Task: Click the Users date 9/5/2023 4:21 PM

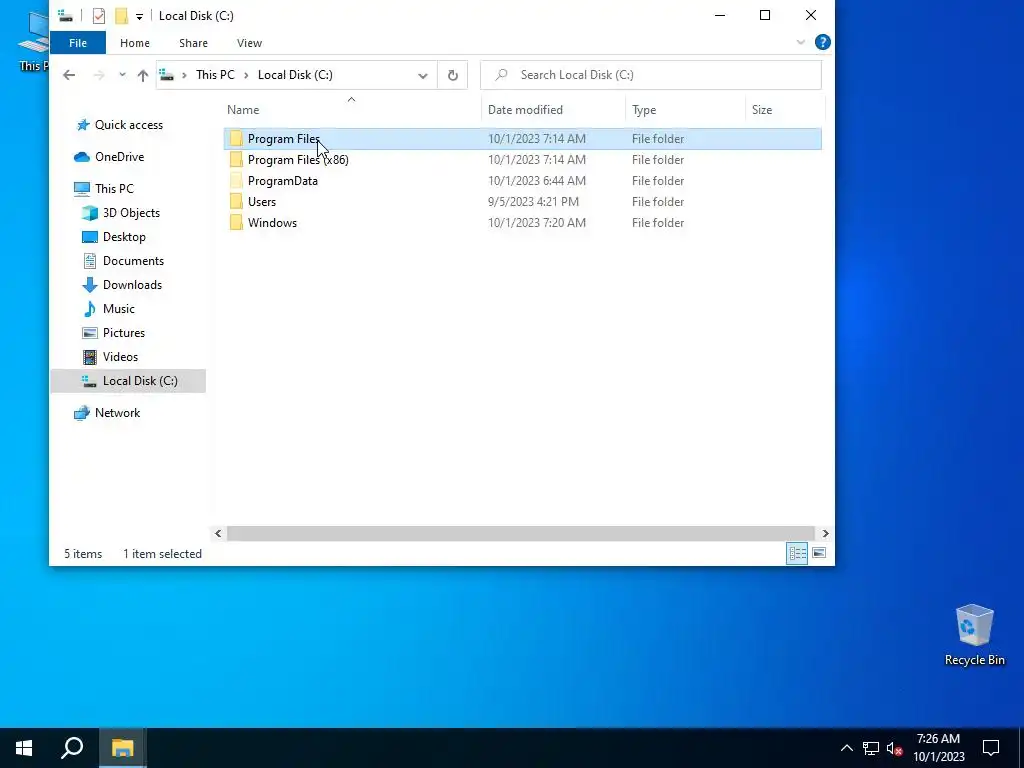Action: (x=533, y=202)
